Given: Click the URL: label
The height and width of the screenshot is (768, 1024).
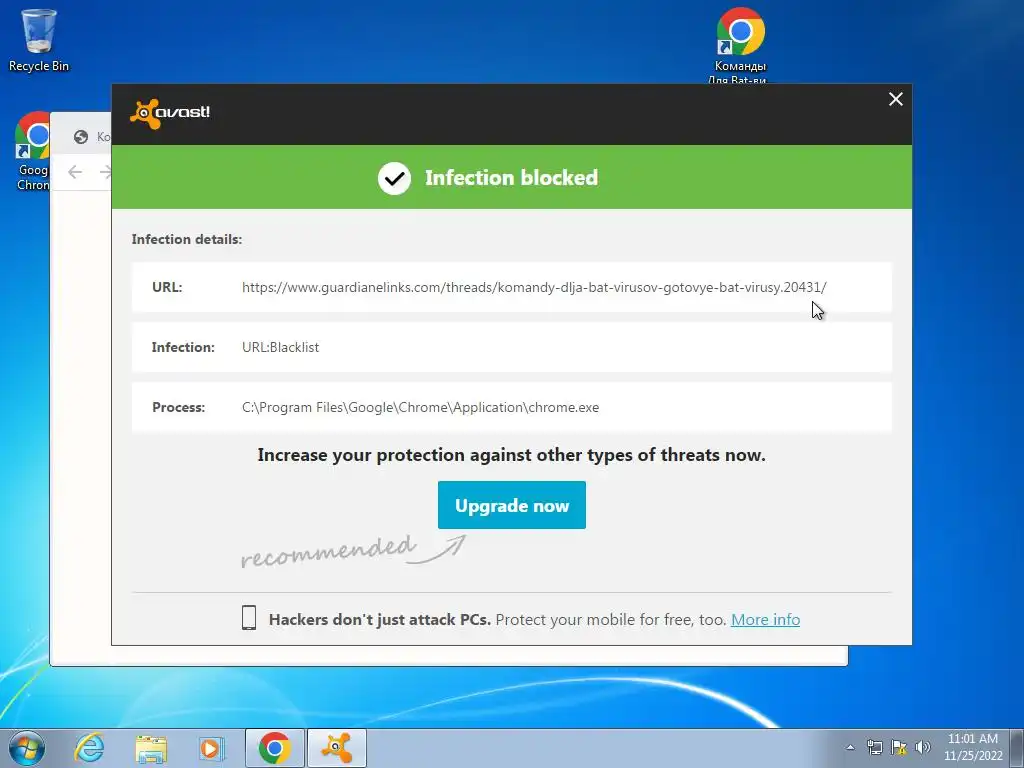Looking at the screenshot, I should (167, 287).
